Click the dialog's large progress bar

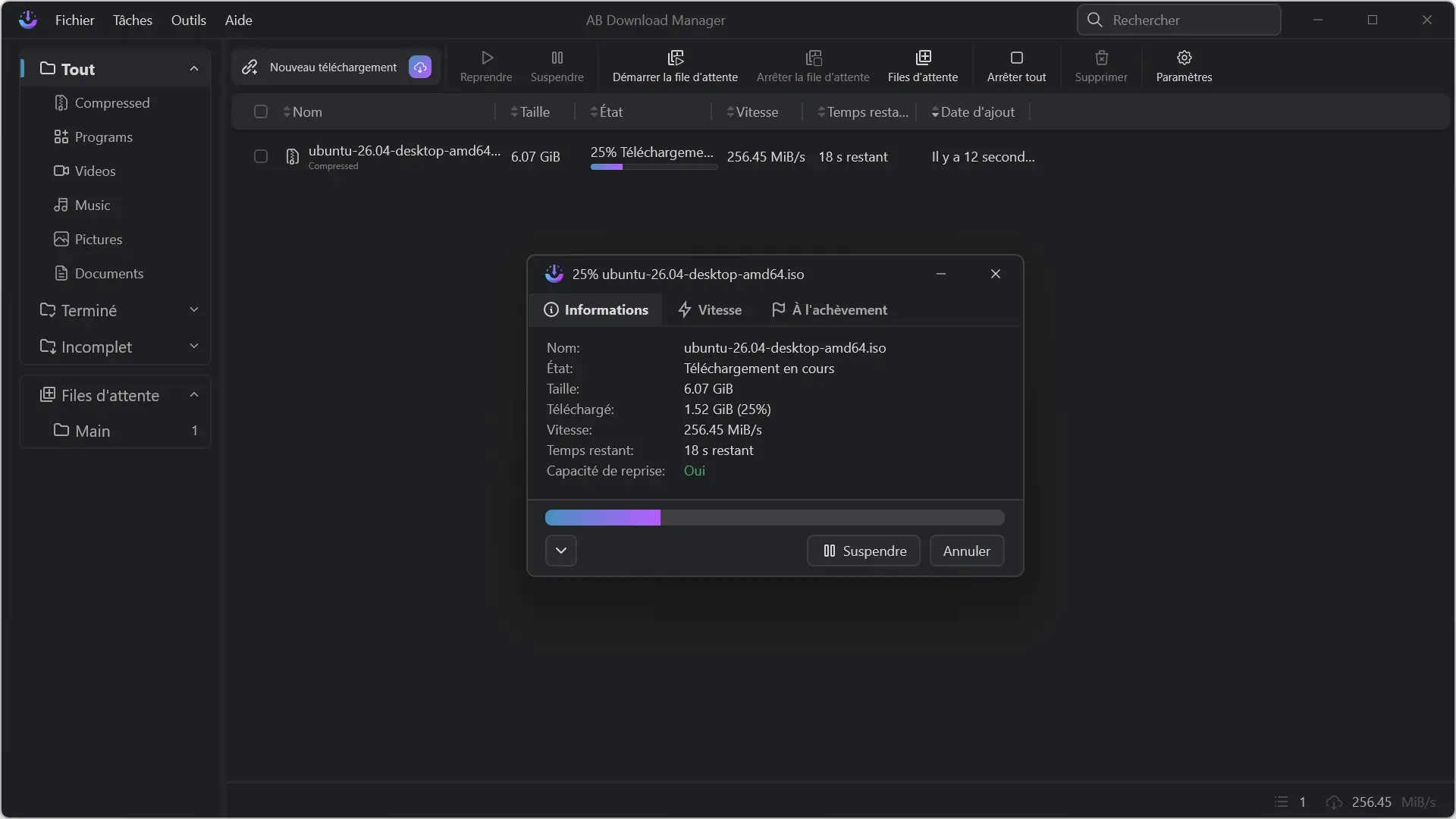(x=775, y=517)
